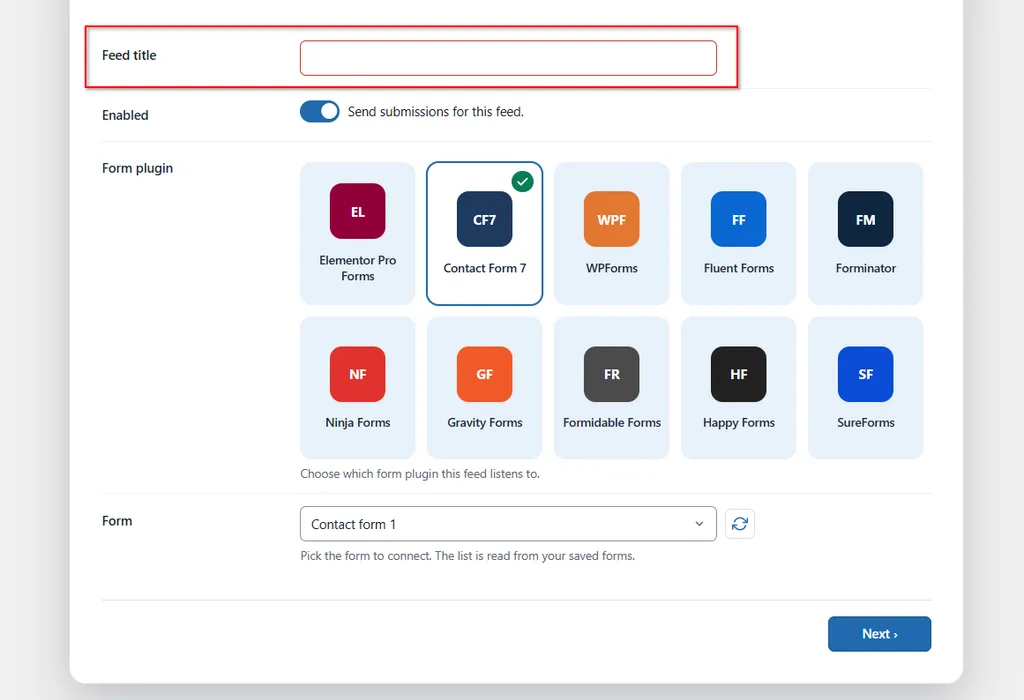Pick the GF Gravity Forms icon
Image resolution: width=1024 pixels, height=700 pixels.
coord(485,374)
